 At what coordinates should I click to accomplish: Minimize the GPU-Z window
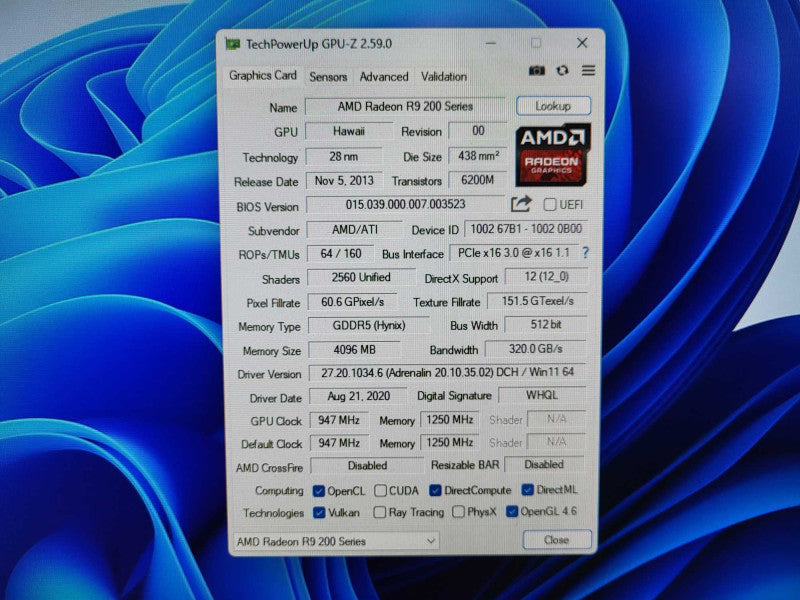(491, 43)
